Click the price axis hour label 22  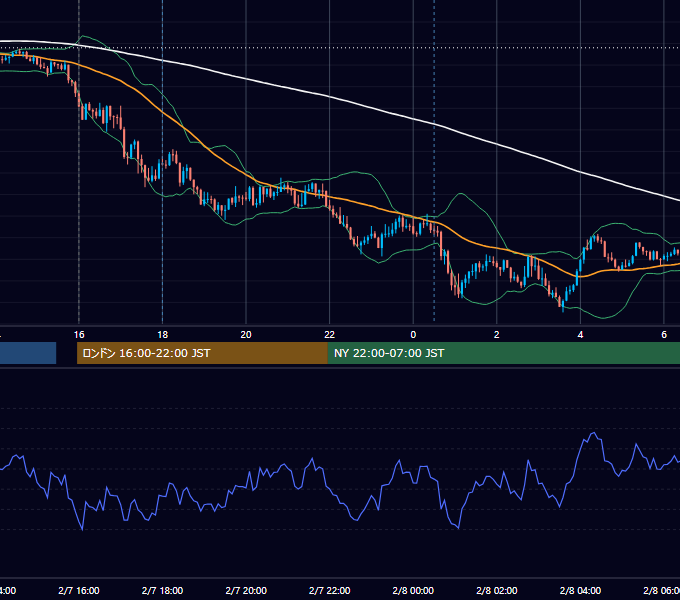coord(330,335)
